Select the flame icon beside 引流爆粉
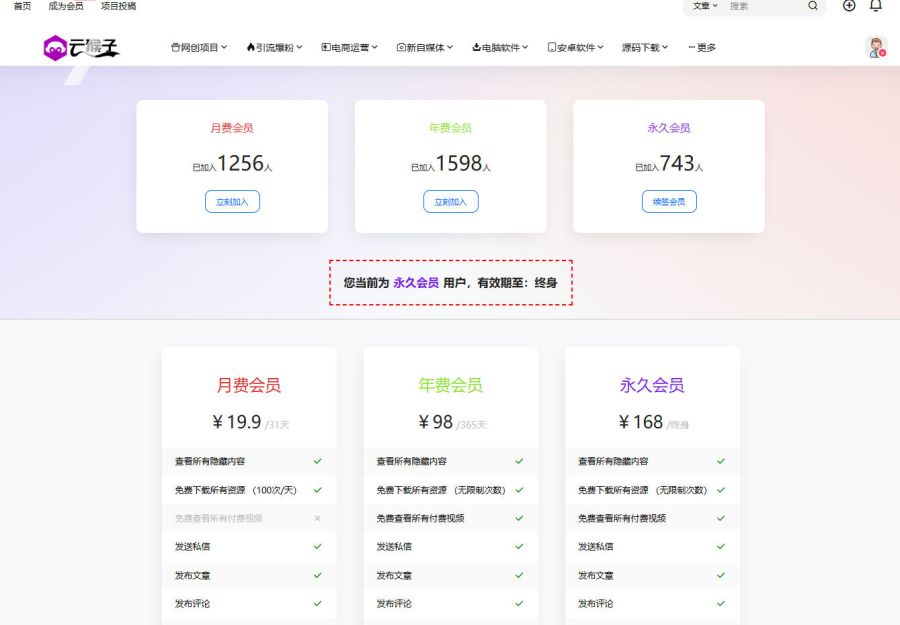 click(x=249, y=46)
